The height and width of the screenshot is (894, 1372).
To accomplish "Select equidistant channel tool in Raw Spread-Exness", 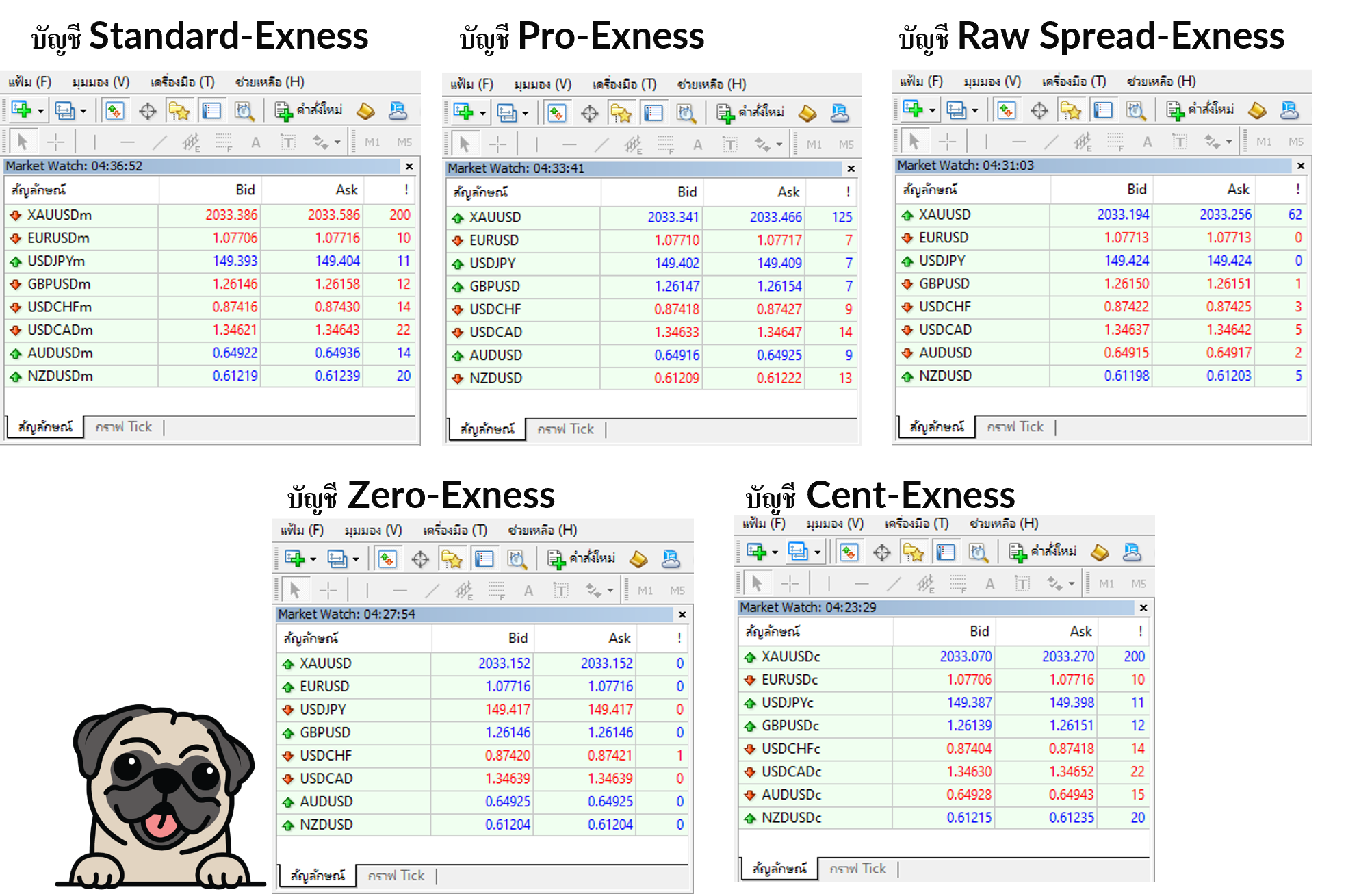I will pos(1083,142).
